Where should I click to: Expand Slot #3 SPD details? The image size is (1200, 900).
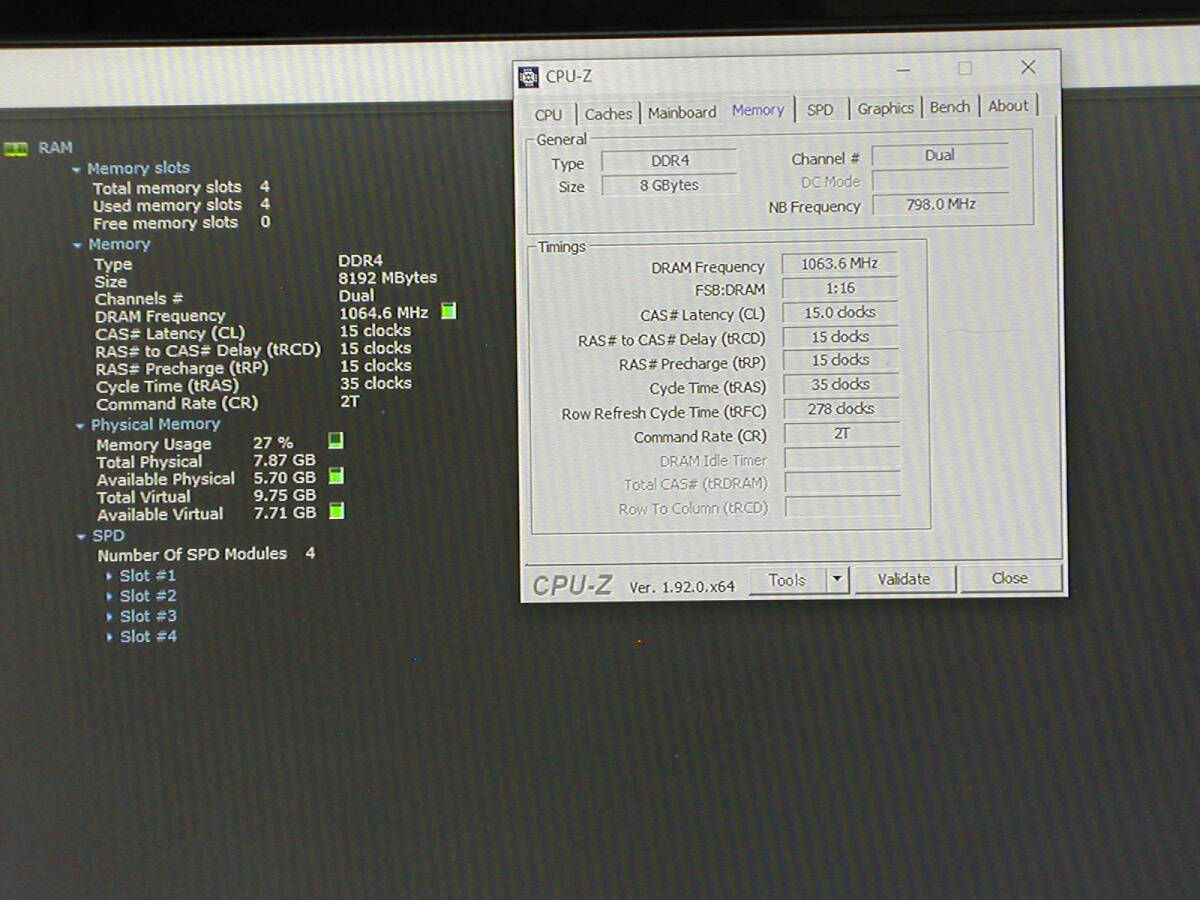pos(110,617)
